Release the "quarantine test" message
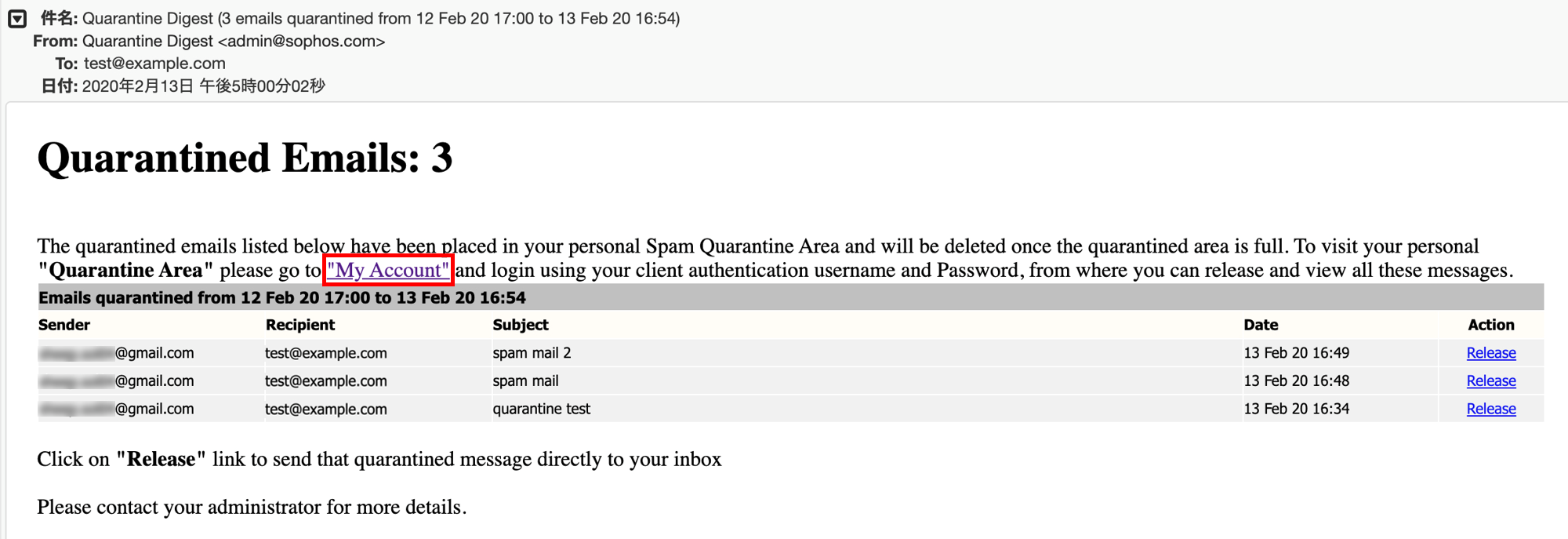 coord(1490,409)
